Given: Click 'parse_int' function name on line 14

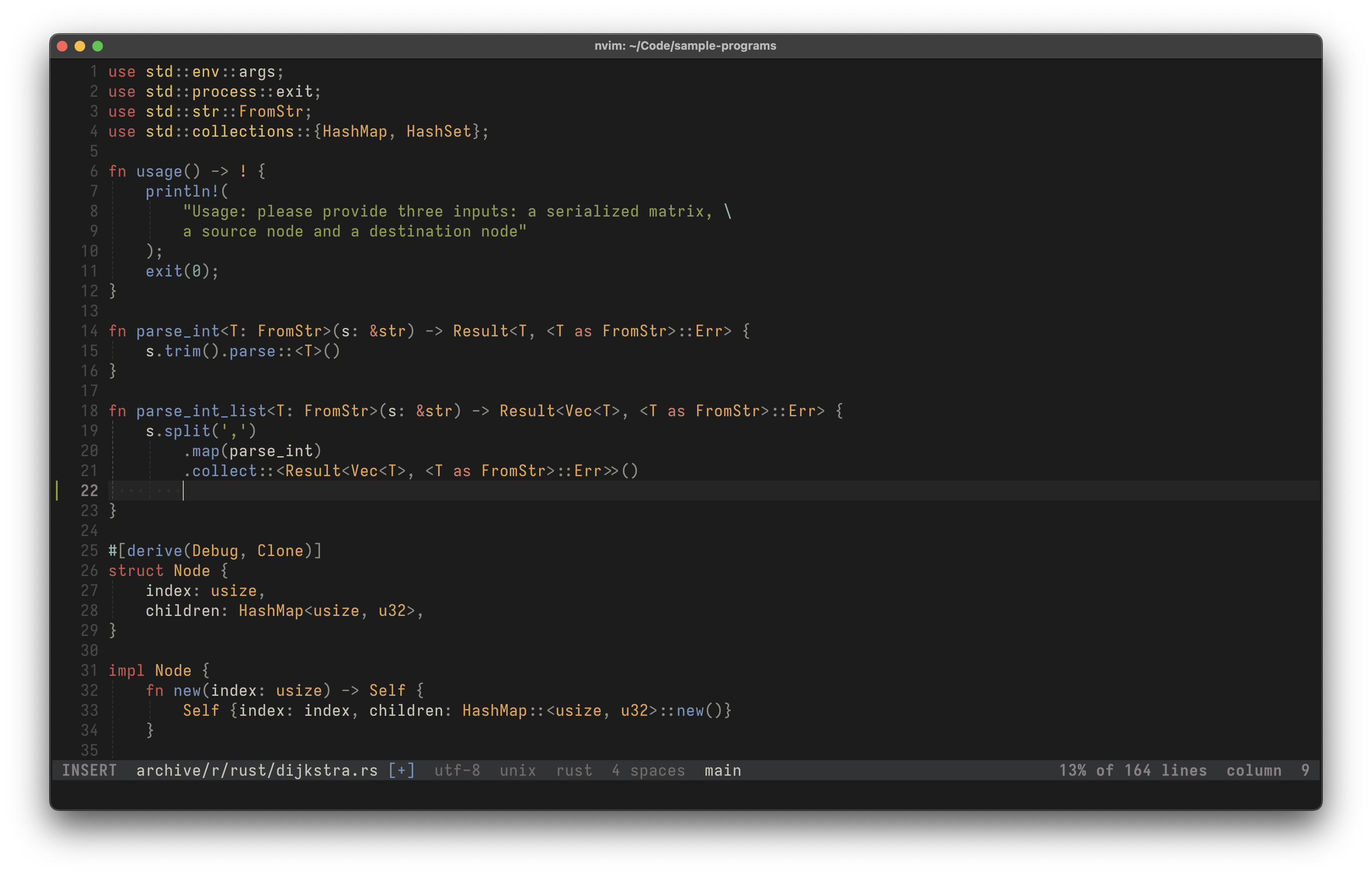Looking at the screenshot, I should [x=178, y=331].
